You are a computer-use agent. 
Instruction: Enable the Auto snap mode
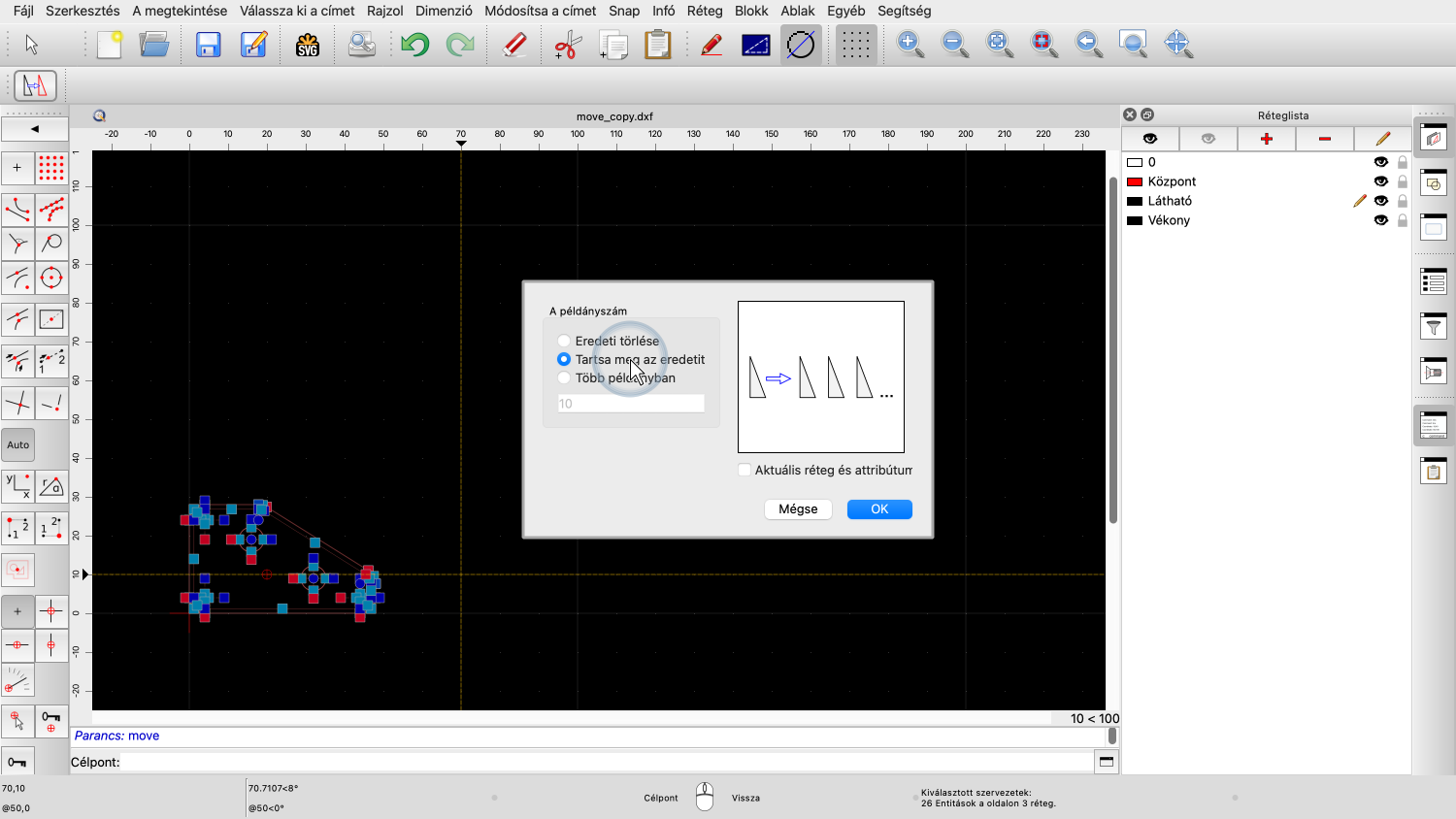point(17,444)
